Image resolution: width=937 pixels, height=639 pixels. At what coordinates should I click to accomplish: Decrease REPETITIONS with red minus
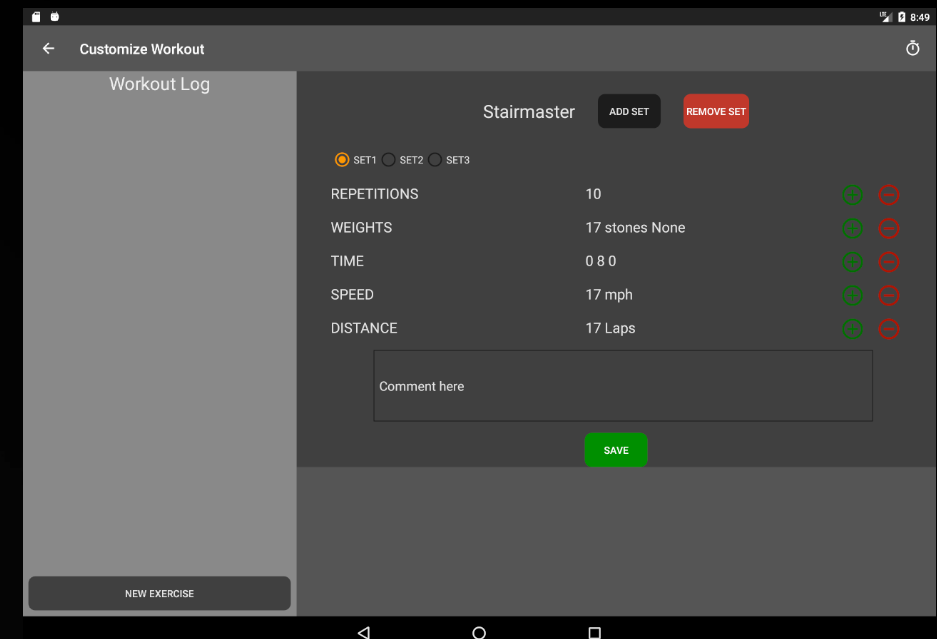point(889,195)
